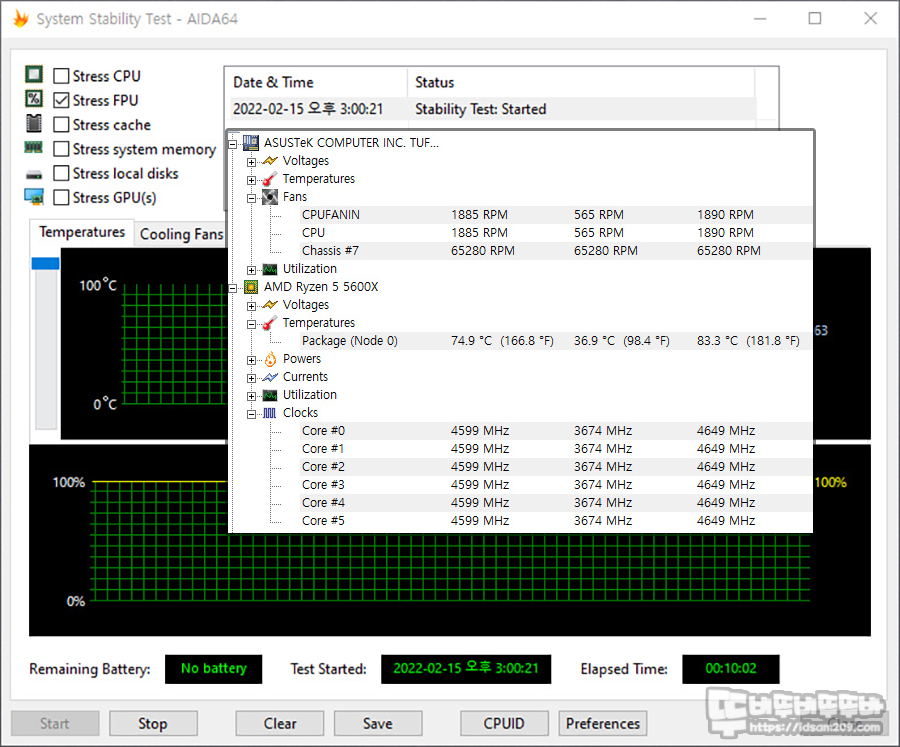Click the monitor icon beside Stress GPU(s)
The width and height of the screenshot is (900, 747).
click(x=34, y=196)
